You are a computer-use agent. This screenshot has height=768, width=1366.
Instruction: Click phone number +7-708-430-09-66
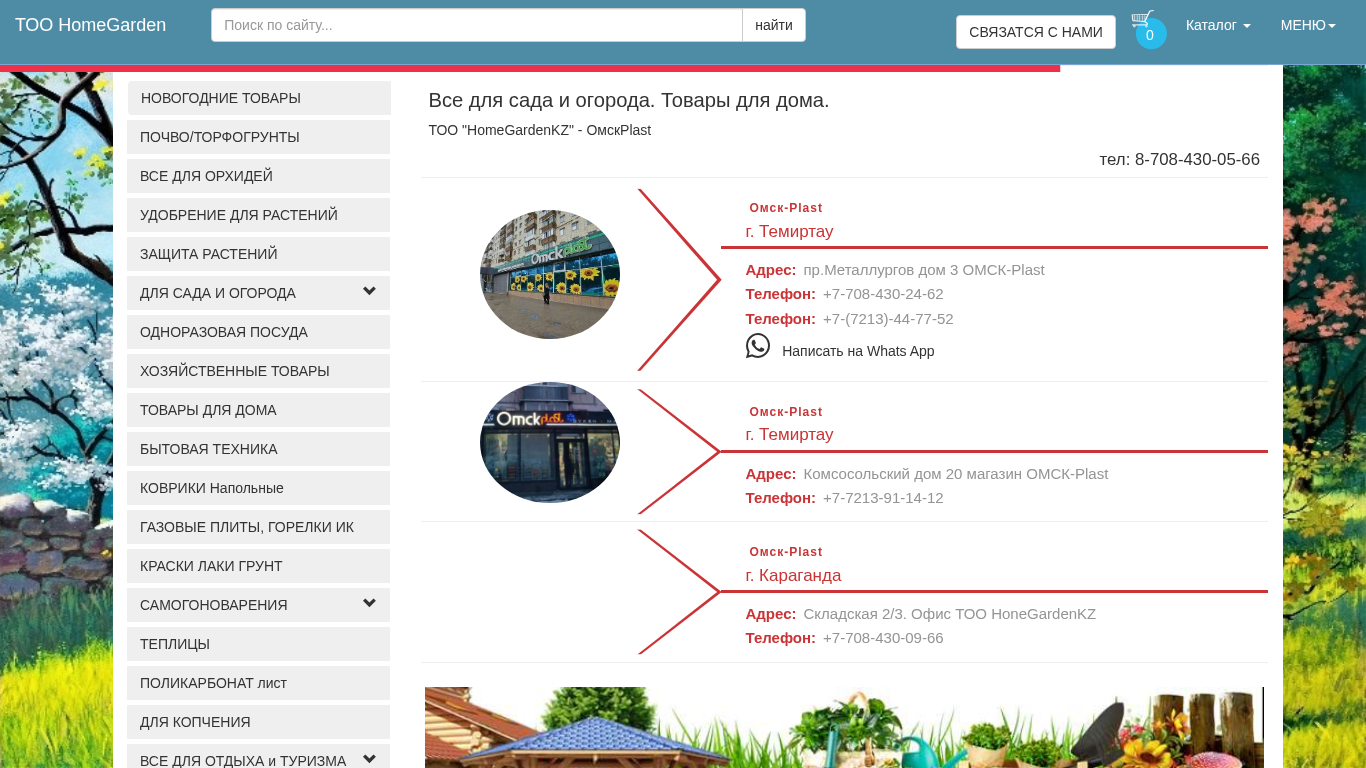tap(883, 638)
